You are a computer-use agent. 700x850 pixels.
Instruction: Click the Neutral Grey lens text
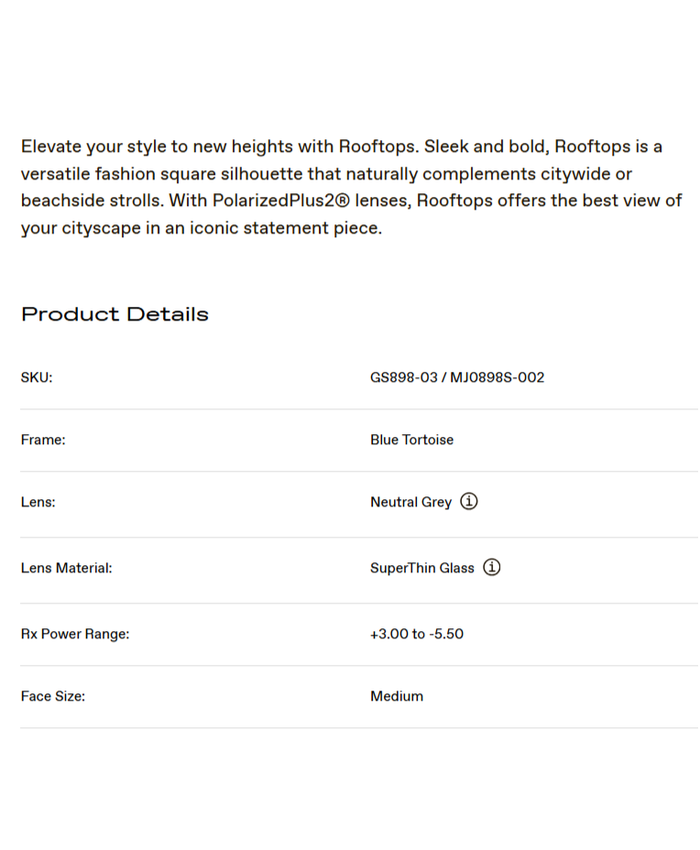411,502
